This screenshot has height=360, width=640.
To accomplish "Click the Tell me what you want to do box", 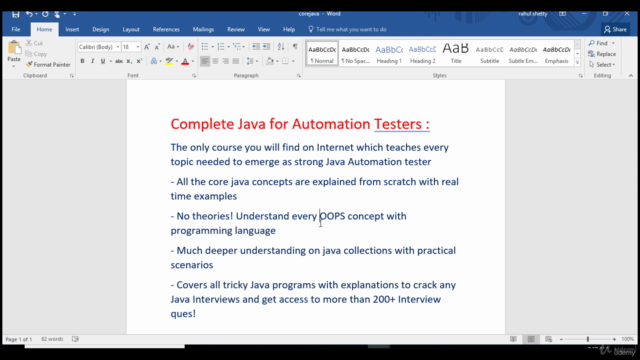I will (x=347, y=29).
